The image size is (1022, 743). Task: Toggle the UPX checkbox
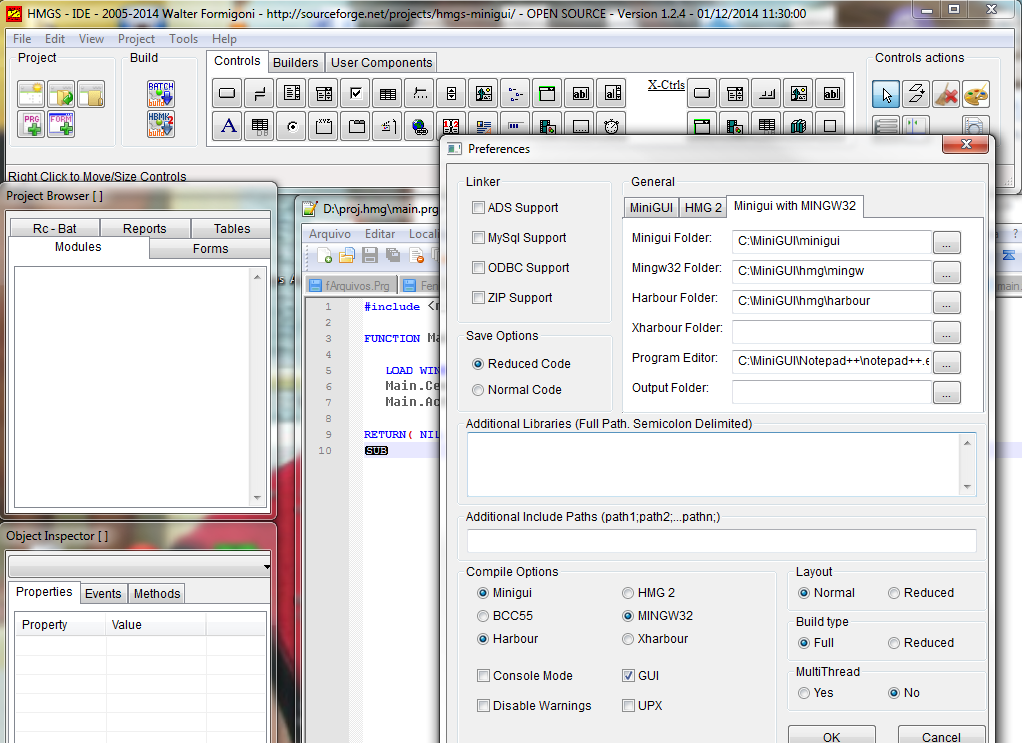[x=628, y=706]
